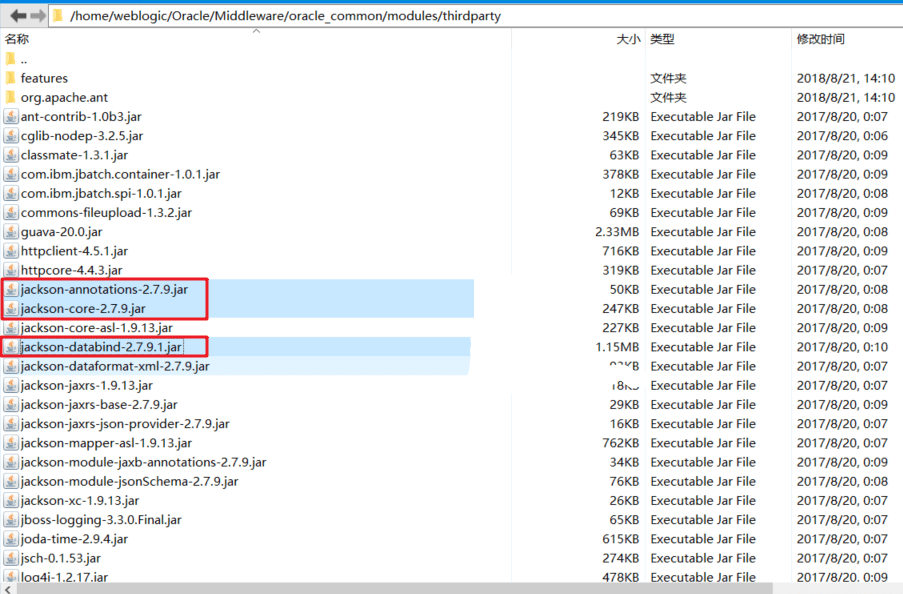Click the file name jsch-0.1.53.jar
The height and width of the screenshot is (594, 903).
click(x=60, y=558)
